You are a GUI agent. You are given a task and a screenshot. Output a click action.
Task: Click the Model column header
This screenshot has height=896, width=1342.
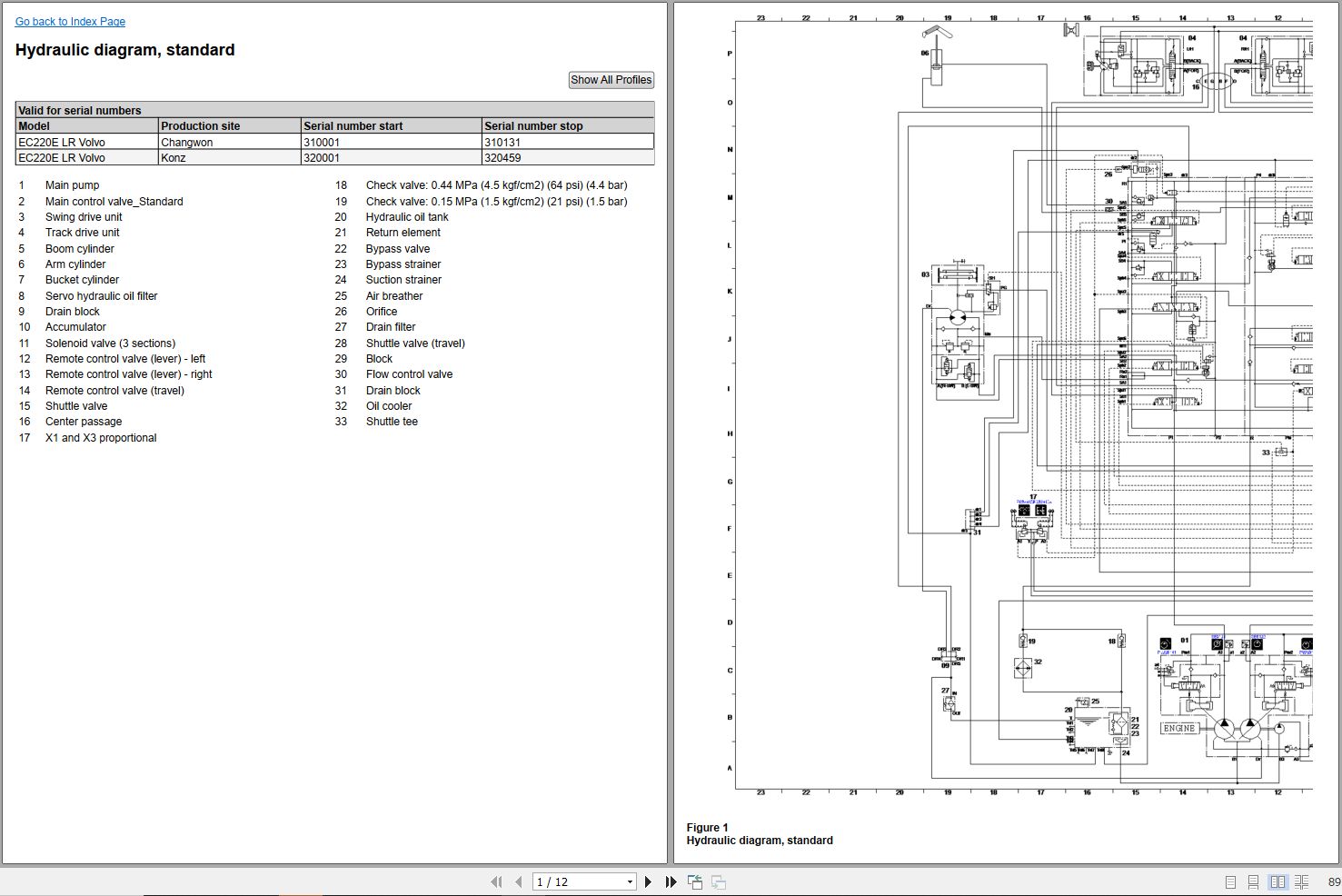point(87,125)
